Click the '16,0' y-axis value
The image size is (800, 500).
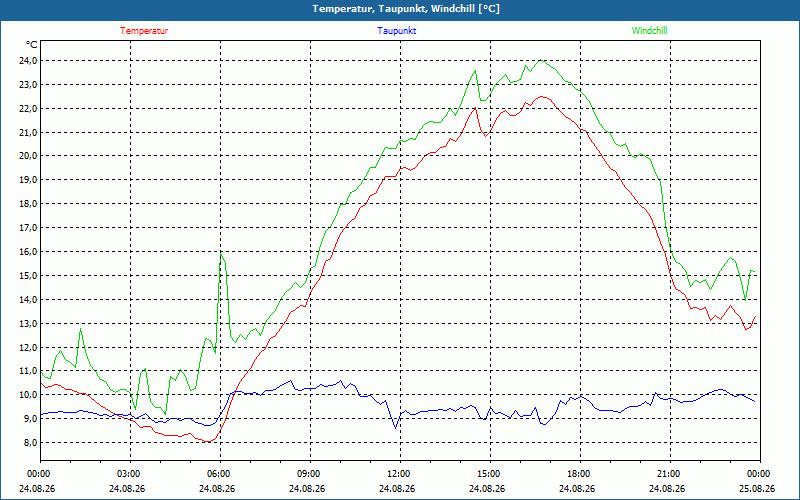29,252
